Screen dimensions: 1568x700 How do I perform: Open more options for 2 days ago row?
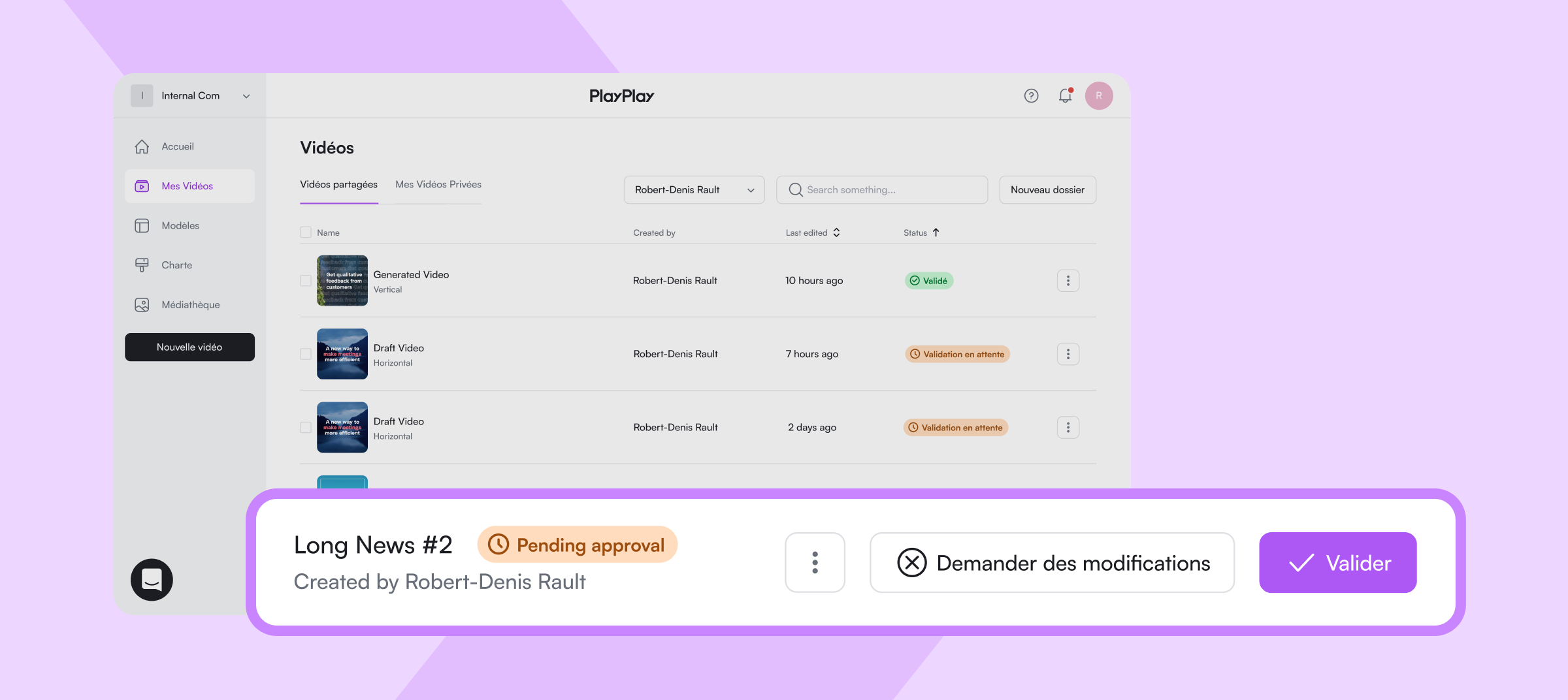(x=1068, y=428)
